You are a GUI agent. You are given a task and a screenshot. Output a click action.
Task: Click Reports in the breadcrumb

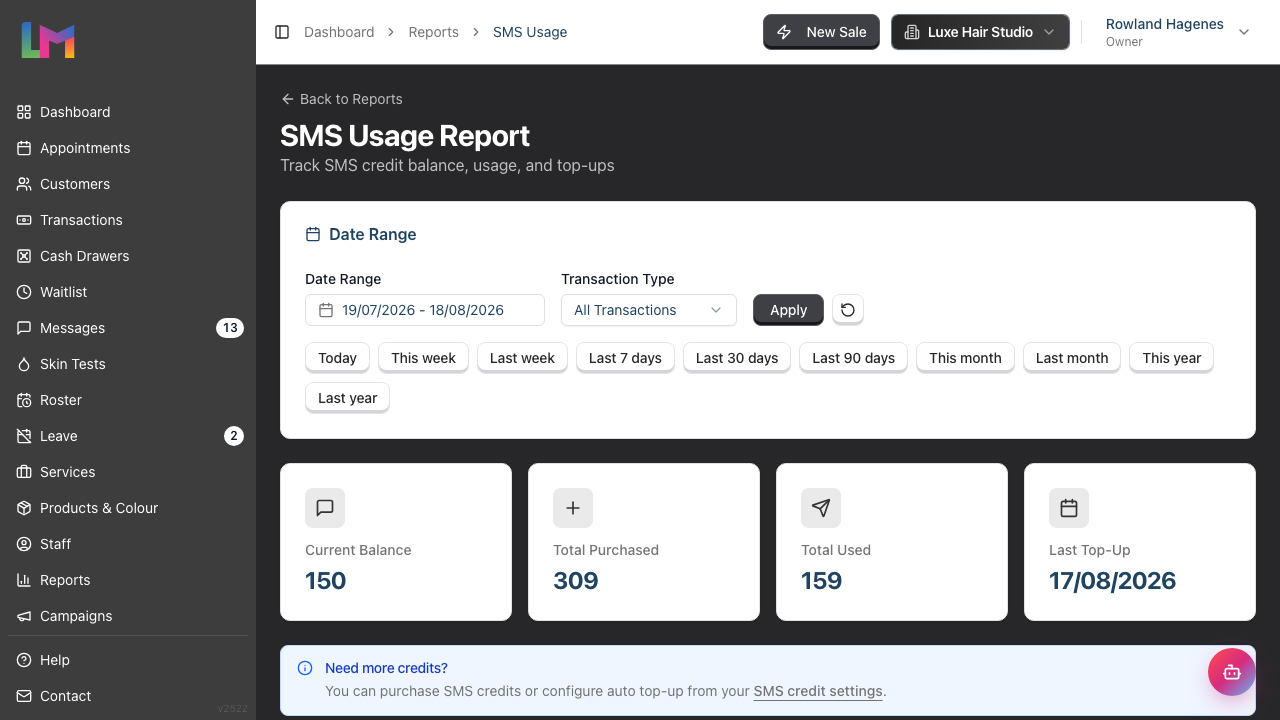tap(434, 32)
